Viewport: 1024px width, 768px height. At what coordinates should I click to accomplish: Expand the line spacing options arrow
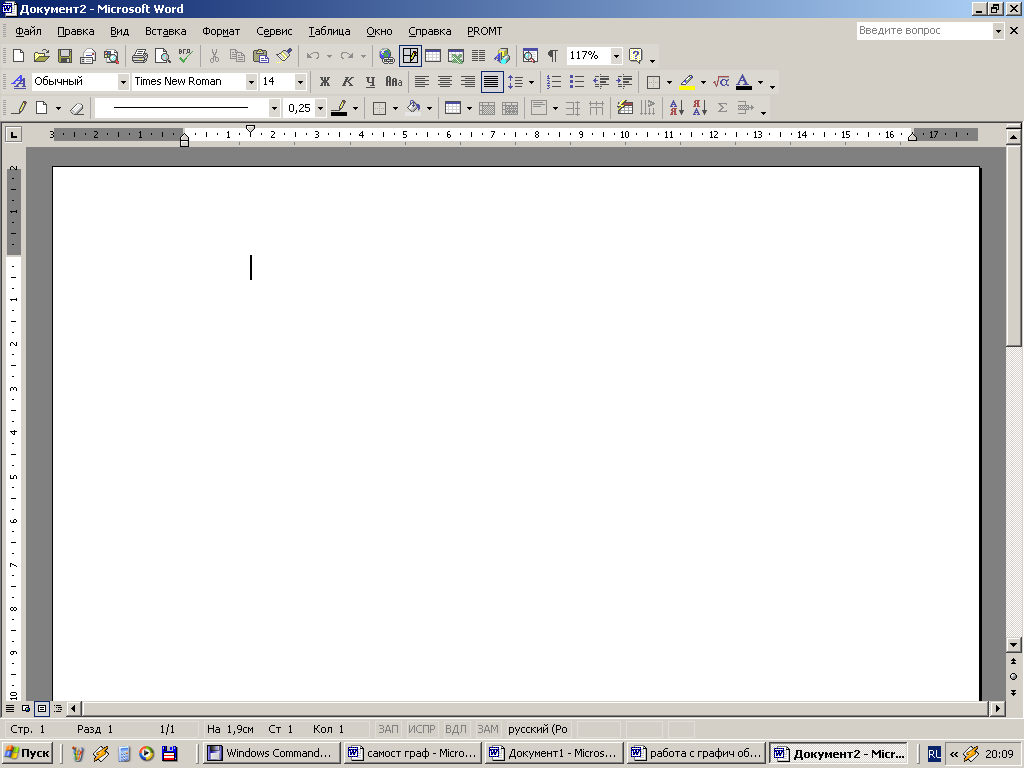click(531, 82)
